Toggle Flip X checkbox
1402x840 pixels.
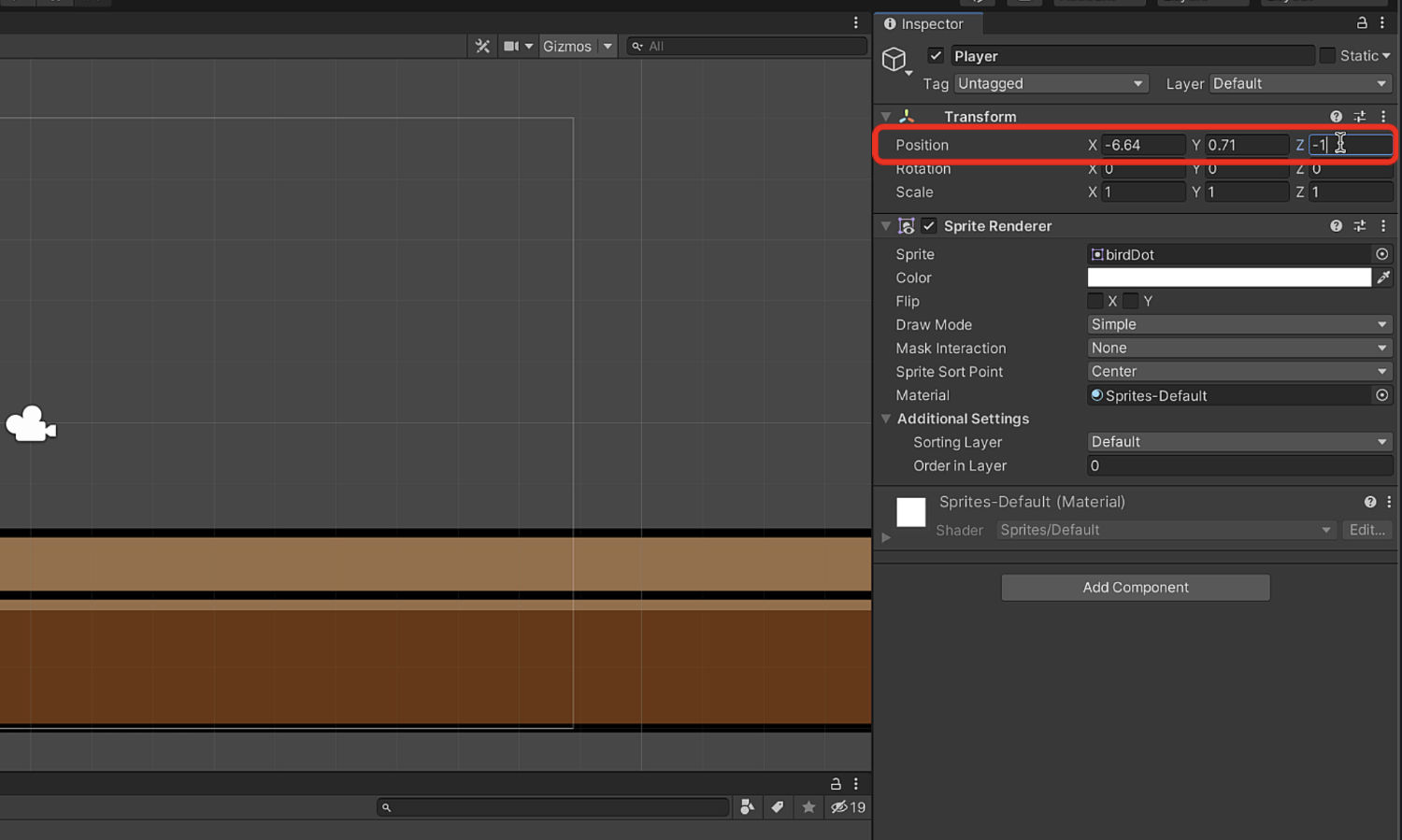[x=1095, y=301]
